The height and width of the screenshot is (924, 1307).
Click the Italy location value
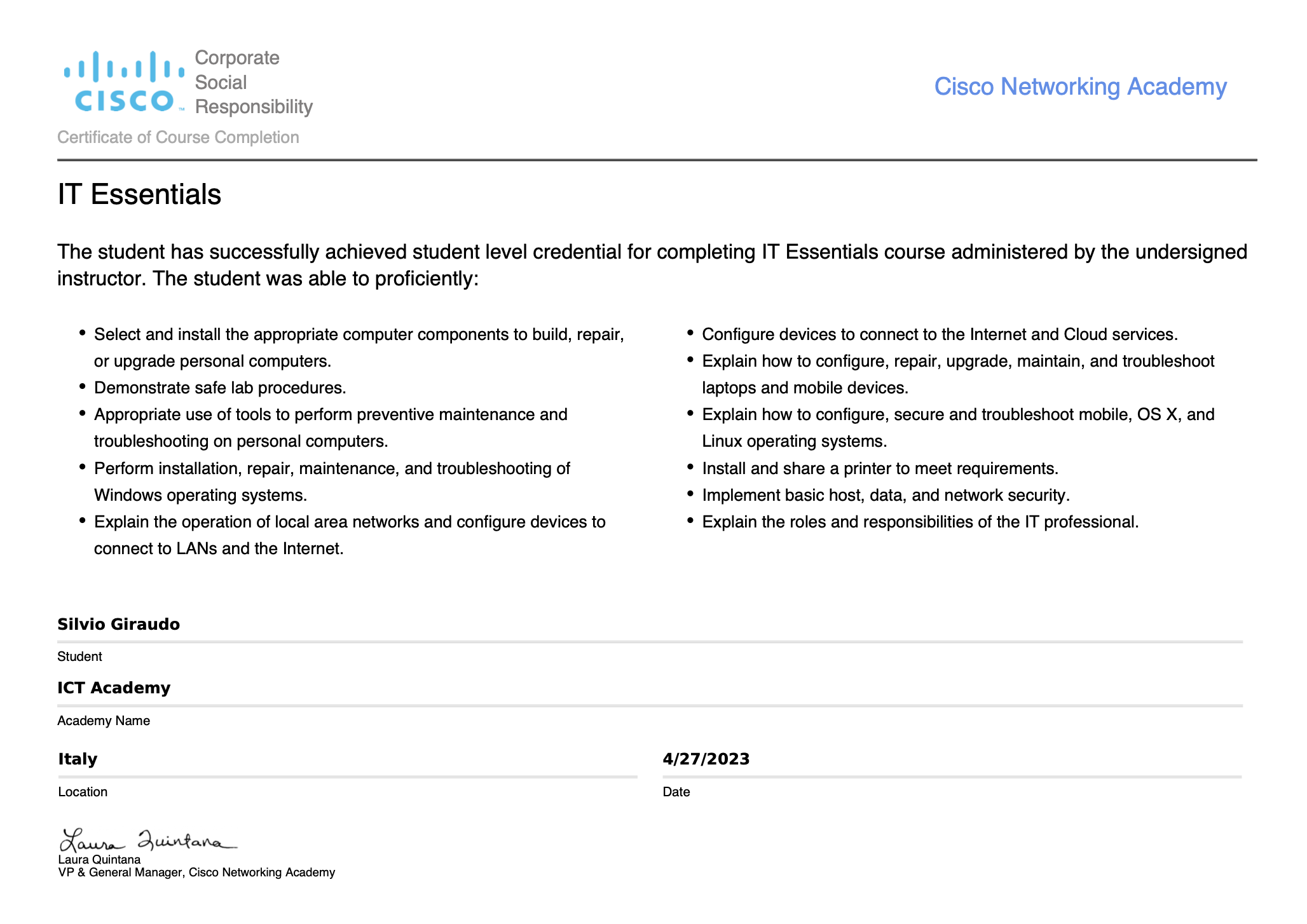point(78,759)
